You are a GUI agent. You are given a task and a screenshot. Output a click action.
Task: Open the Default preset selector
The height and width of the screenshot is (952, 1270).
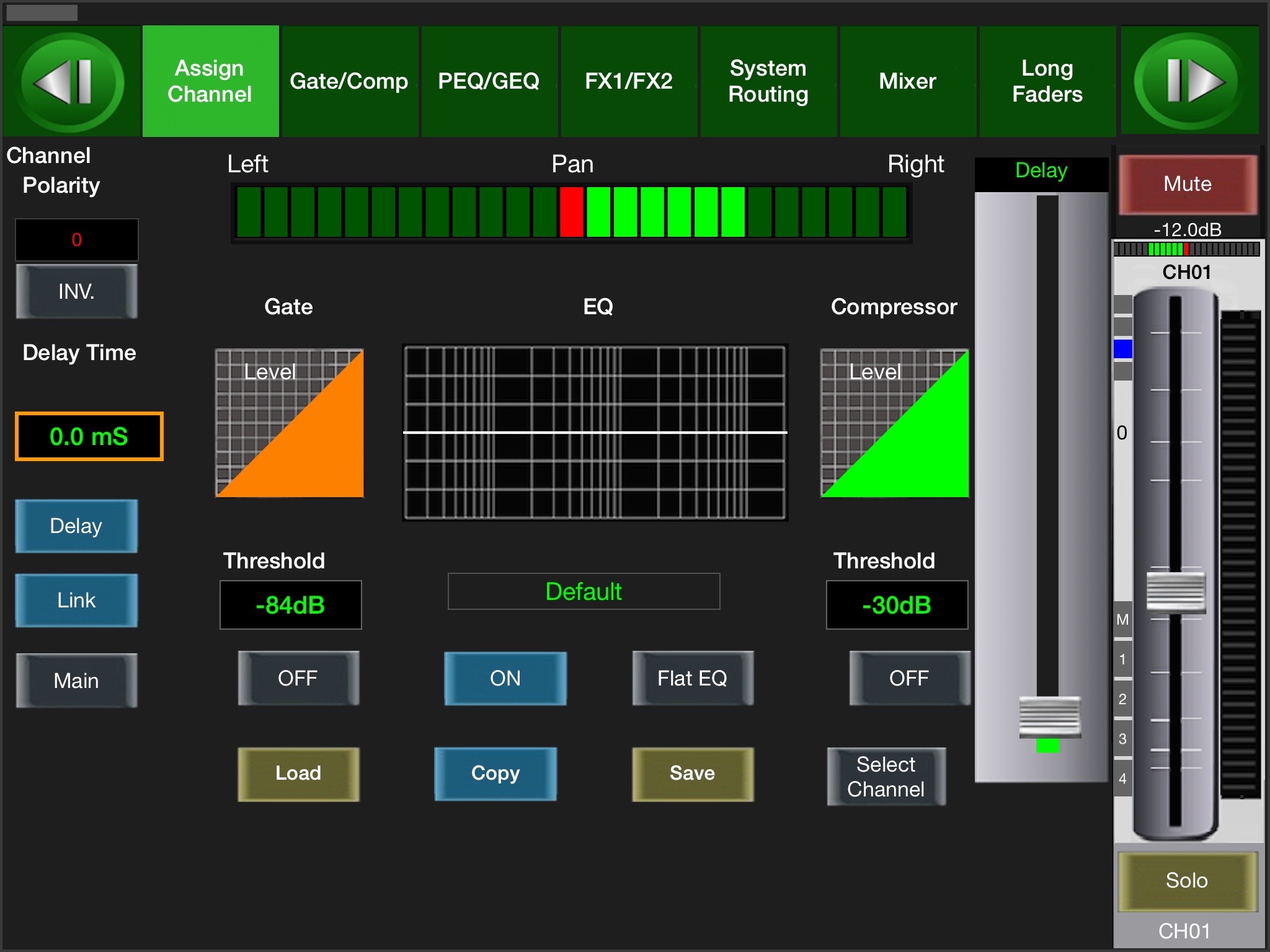[584, 591]
